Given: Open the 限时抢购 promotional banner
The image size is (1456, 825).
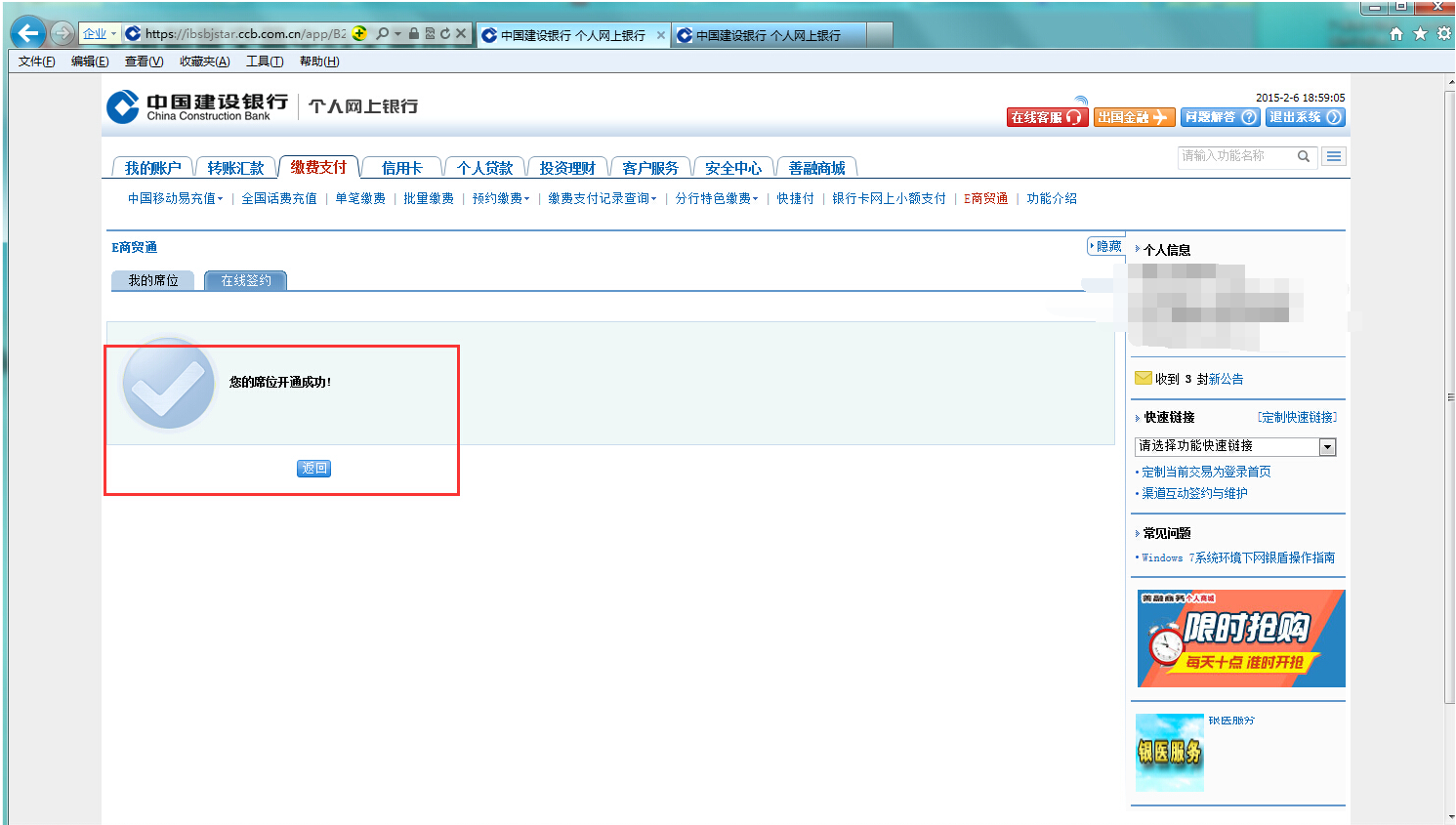Looking at the screenshot, I should 1240,639.
